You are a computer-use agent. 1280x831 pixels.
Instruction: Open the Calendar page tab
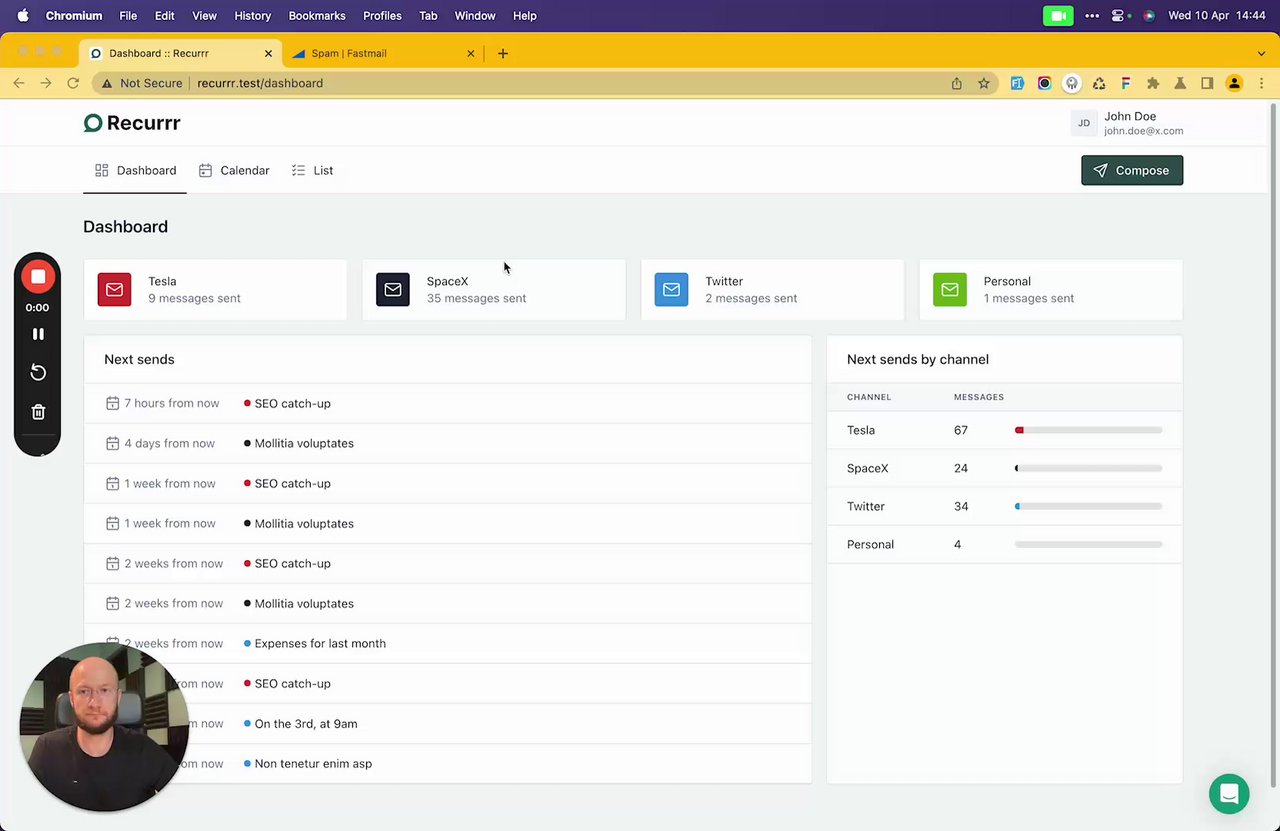(x=234, y=170)
